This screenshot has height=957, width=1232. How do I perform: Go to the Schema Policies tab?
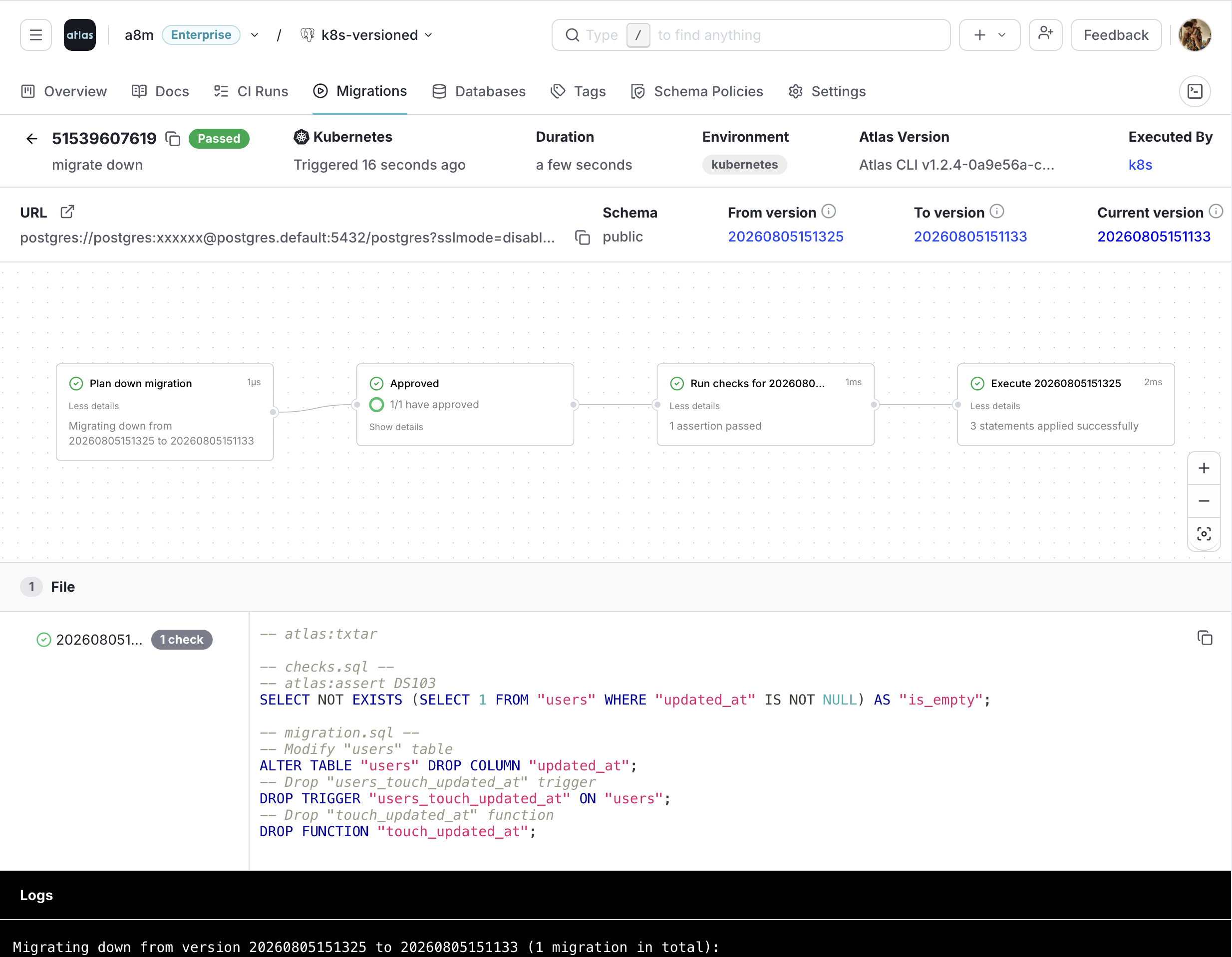click(697, 91)
